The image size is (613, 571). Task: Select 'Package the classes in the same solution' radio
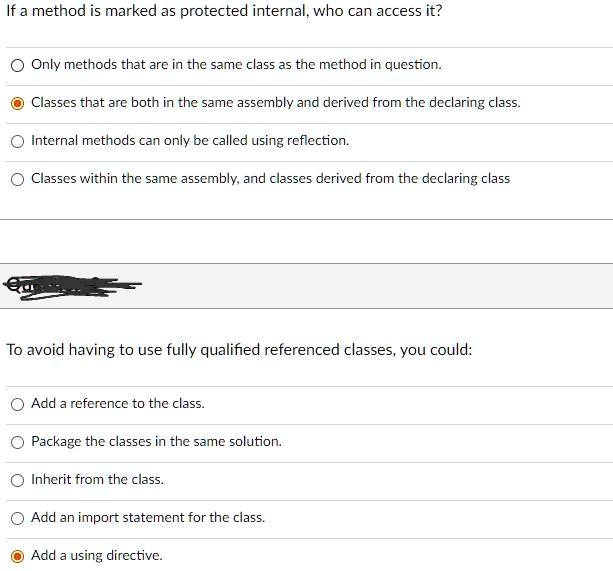[x=17, y=442]
